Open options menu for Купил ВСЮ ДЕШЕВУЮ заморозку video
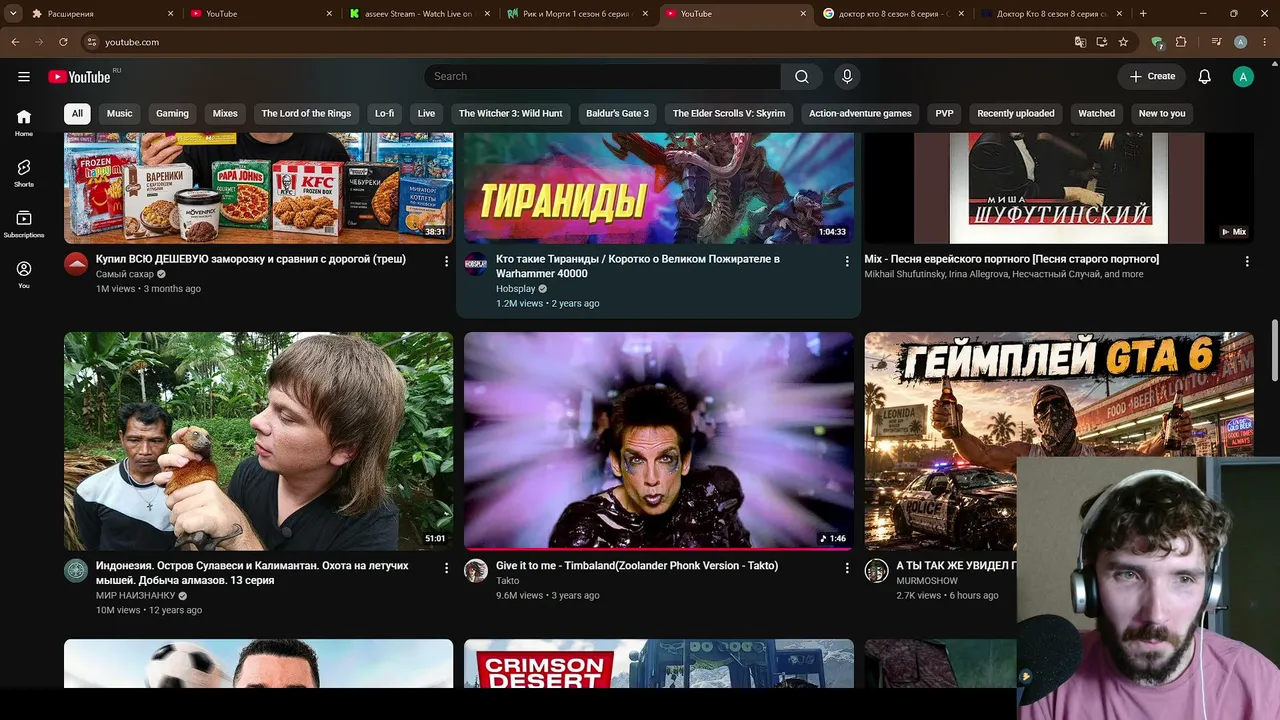 click(446, 261)
